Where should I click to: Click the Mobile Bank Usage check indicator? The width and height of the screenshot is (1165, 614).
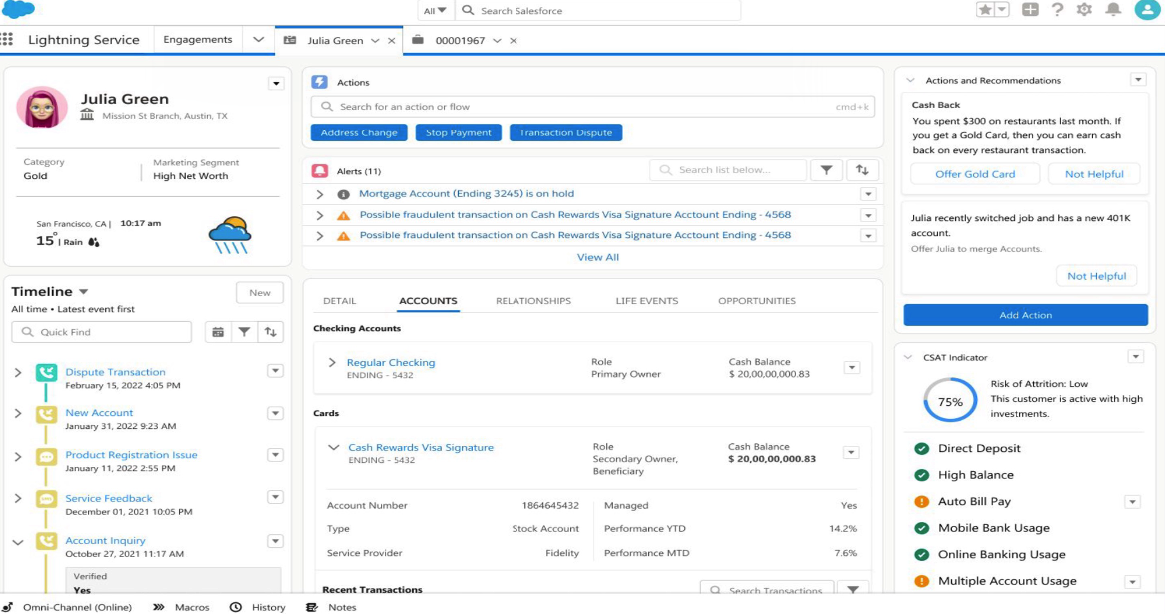[x=921, y=528]
